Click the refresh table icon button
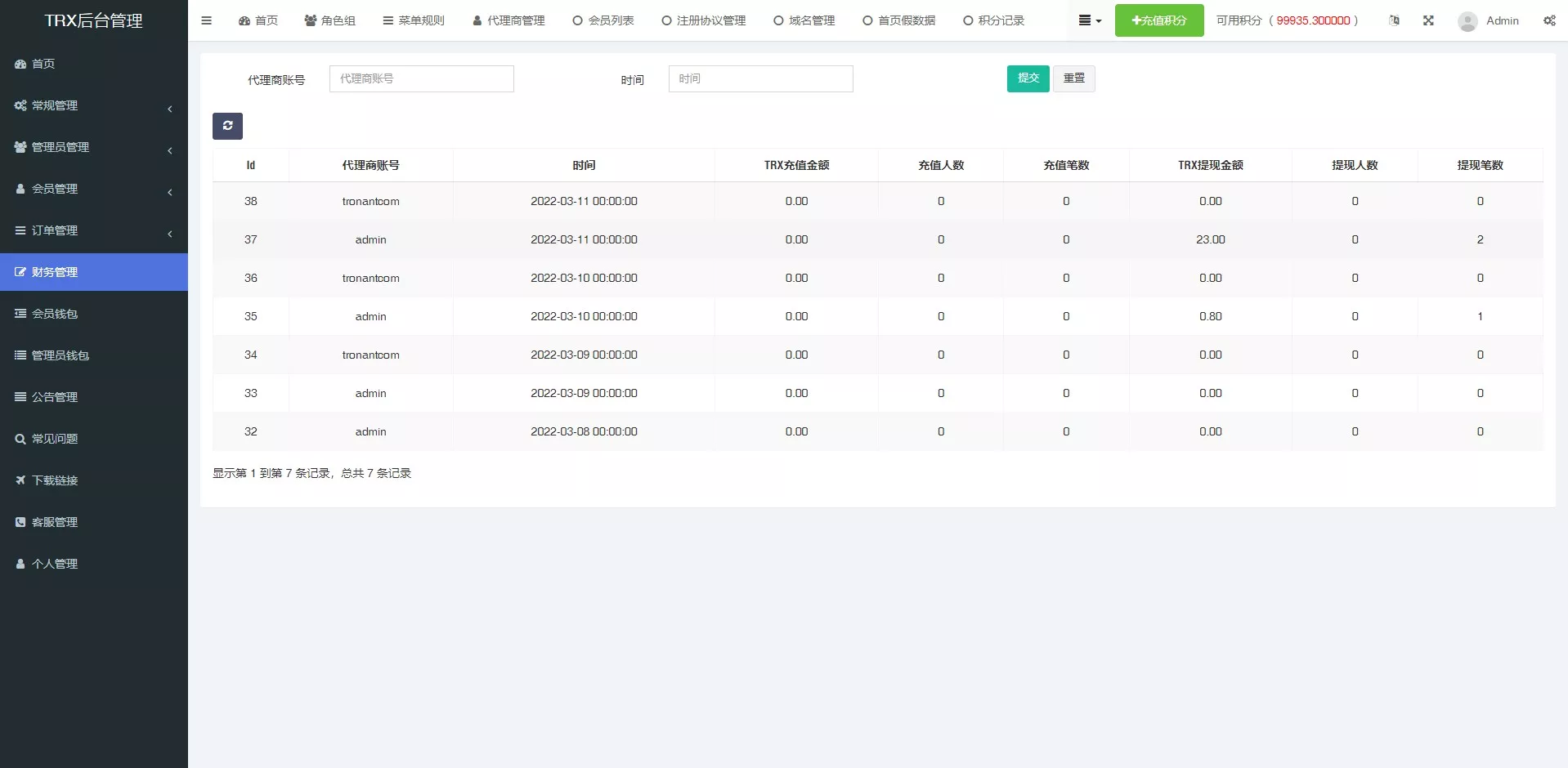Screen dimensions: 1568x768 (x=227, y=126)
